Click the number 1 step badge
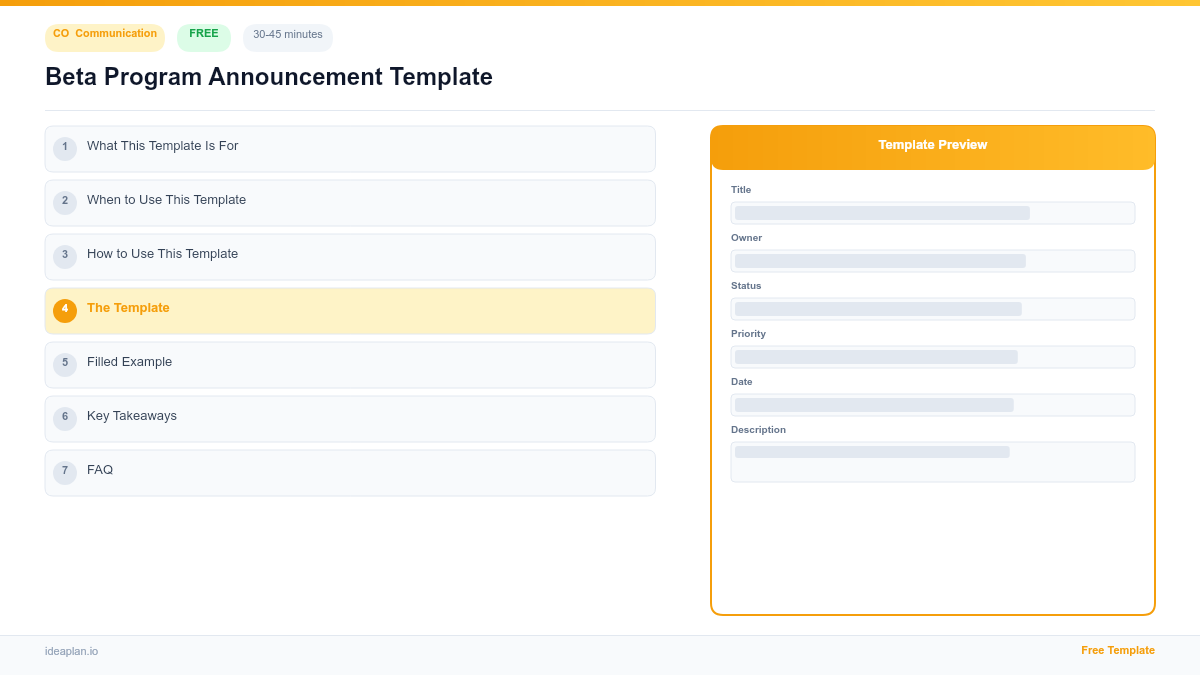Image resolution: width=1200 pixels, height=675 pixels. click(65, 149)
